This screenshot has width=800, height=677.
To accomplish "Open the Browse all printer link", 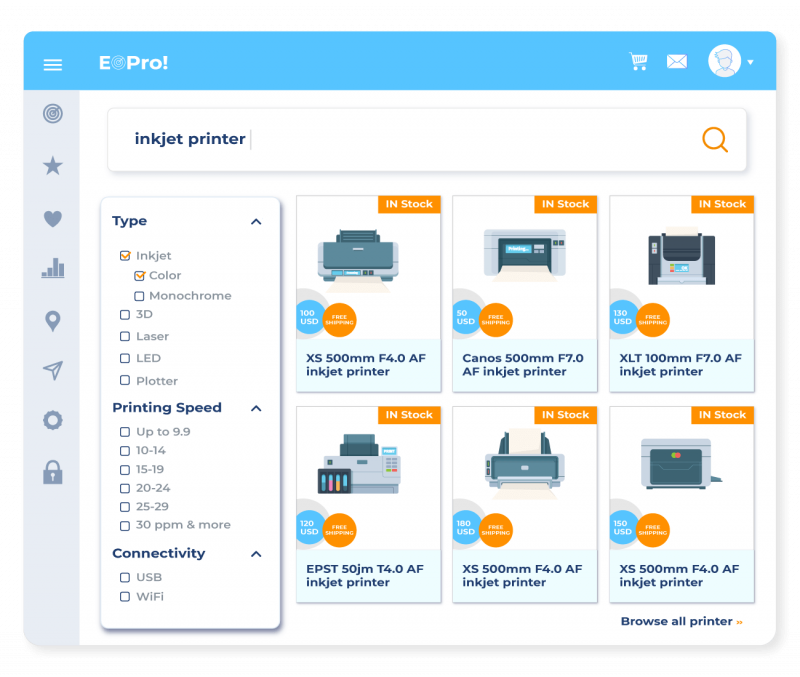I will tap(681, 621).
